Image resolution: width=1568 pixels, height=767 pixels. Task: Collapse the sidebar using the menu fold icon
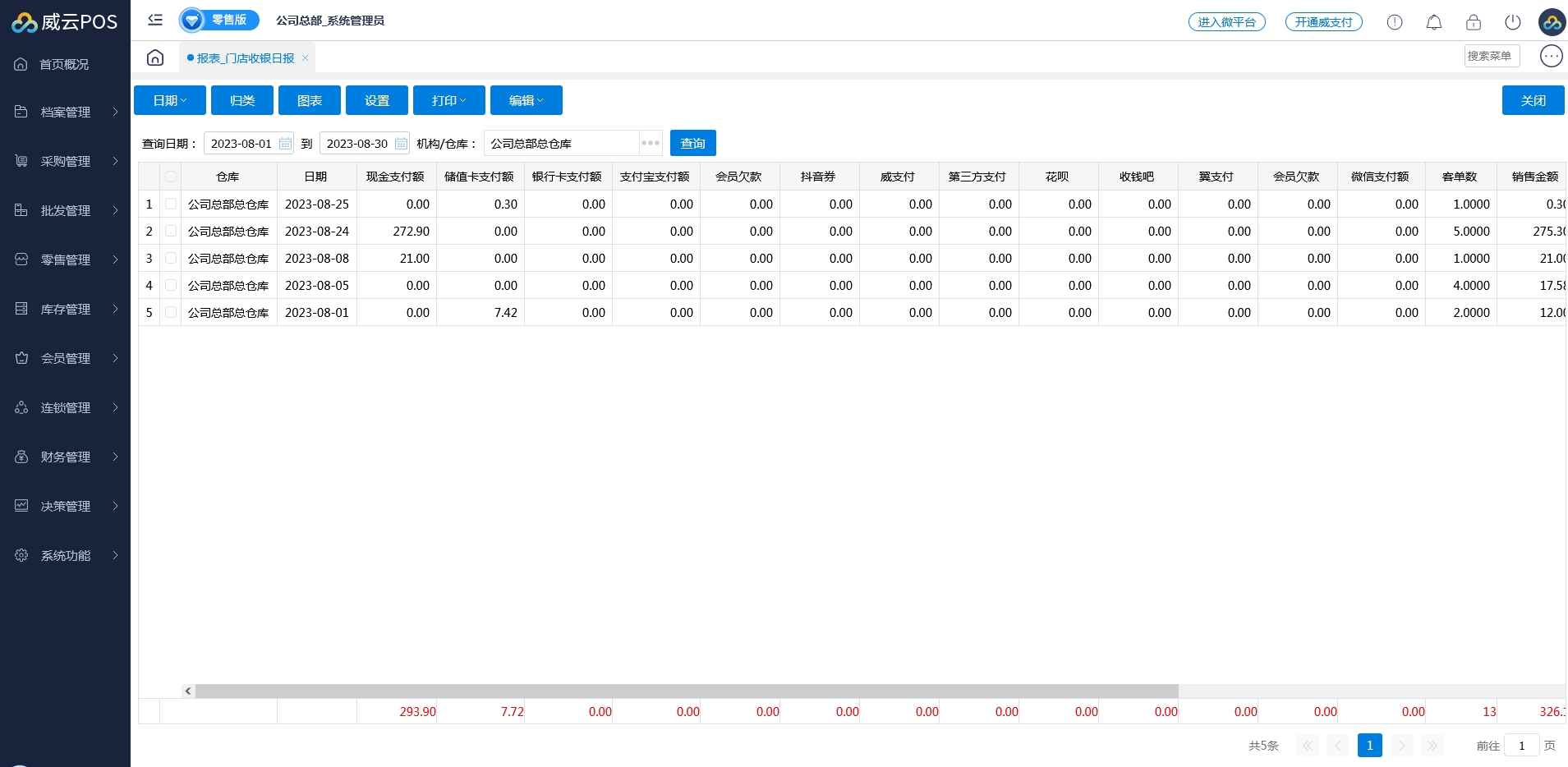pos(155,21)
